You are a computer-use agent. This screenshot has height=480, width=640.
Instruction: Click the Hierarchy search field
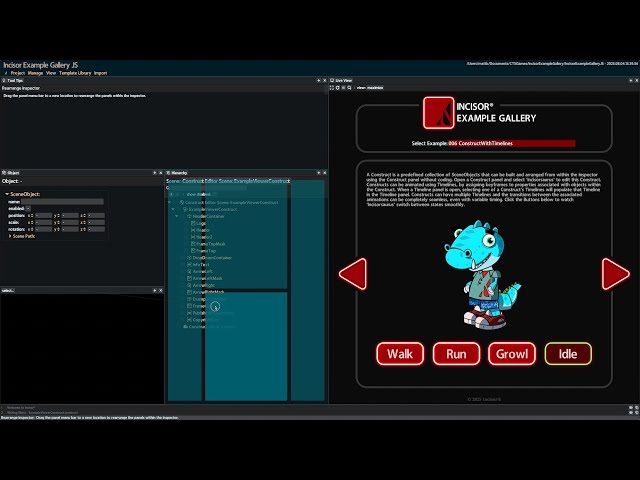click(208, 188)
